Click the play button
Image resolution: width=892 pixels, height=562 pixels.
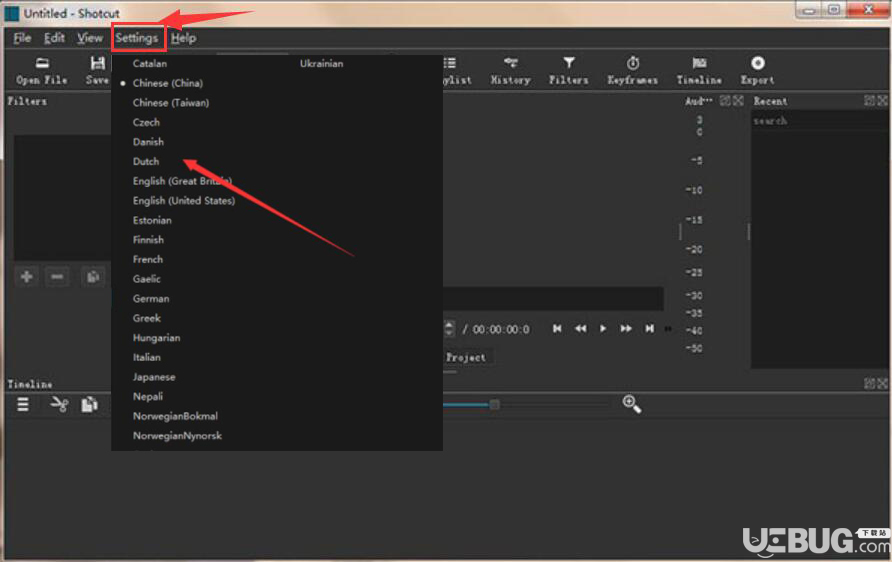click(603, 329)
